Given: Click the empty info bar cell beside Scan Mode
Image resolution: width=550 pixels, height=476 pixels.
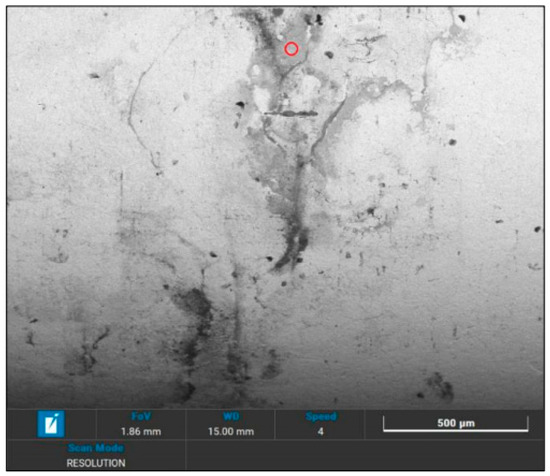Looking at the screenshot, I should (x=365, y=455).
